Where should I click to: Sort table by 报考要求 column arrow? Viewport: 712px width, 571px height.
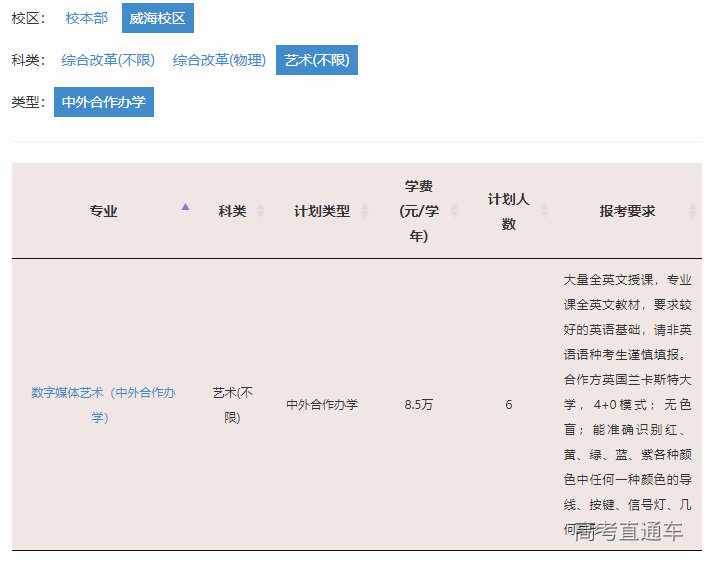pyautogui.click(x=692, y=210)
